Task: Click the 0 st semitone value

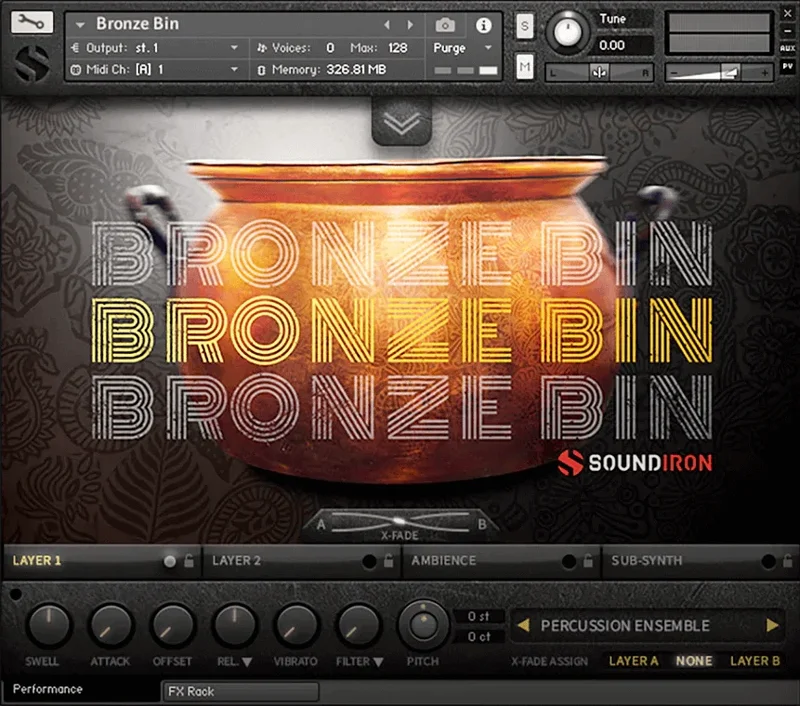Action: click(x=479, y=617)
